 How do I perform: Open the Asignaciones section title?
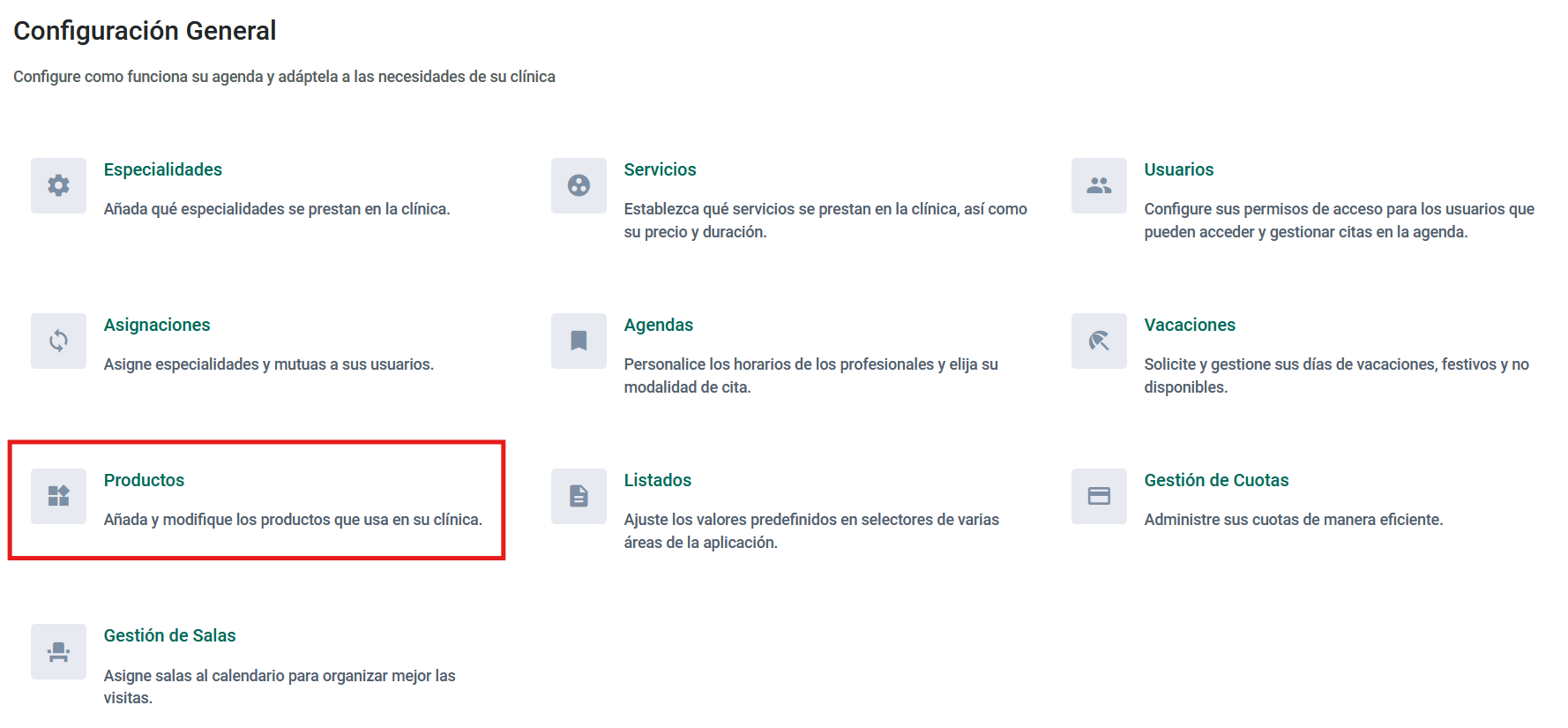(157, 325)
